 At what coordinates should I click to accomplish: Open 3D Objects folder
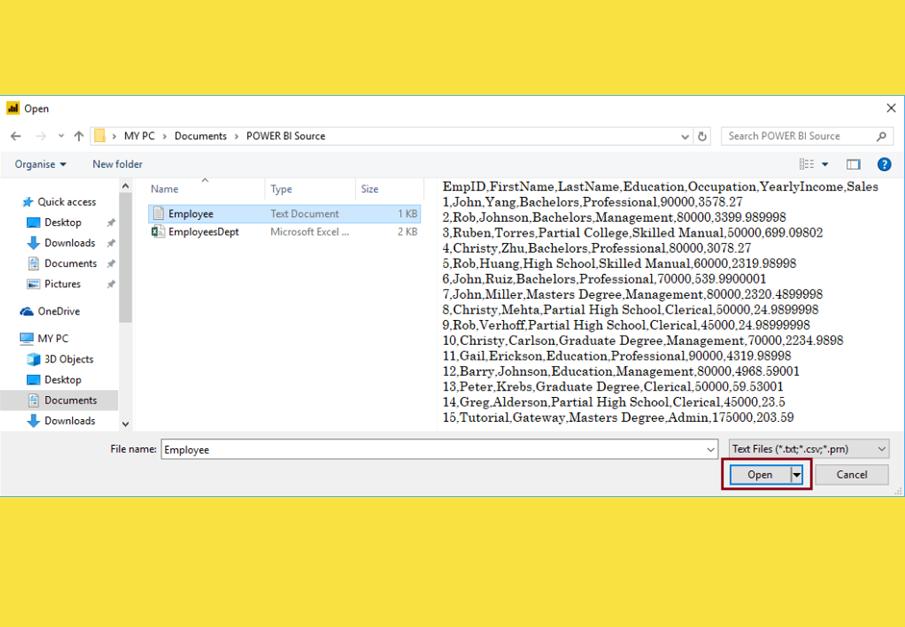(69, 359)
